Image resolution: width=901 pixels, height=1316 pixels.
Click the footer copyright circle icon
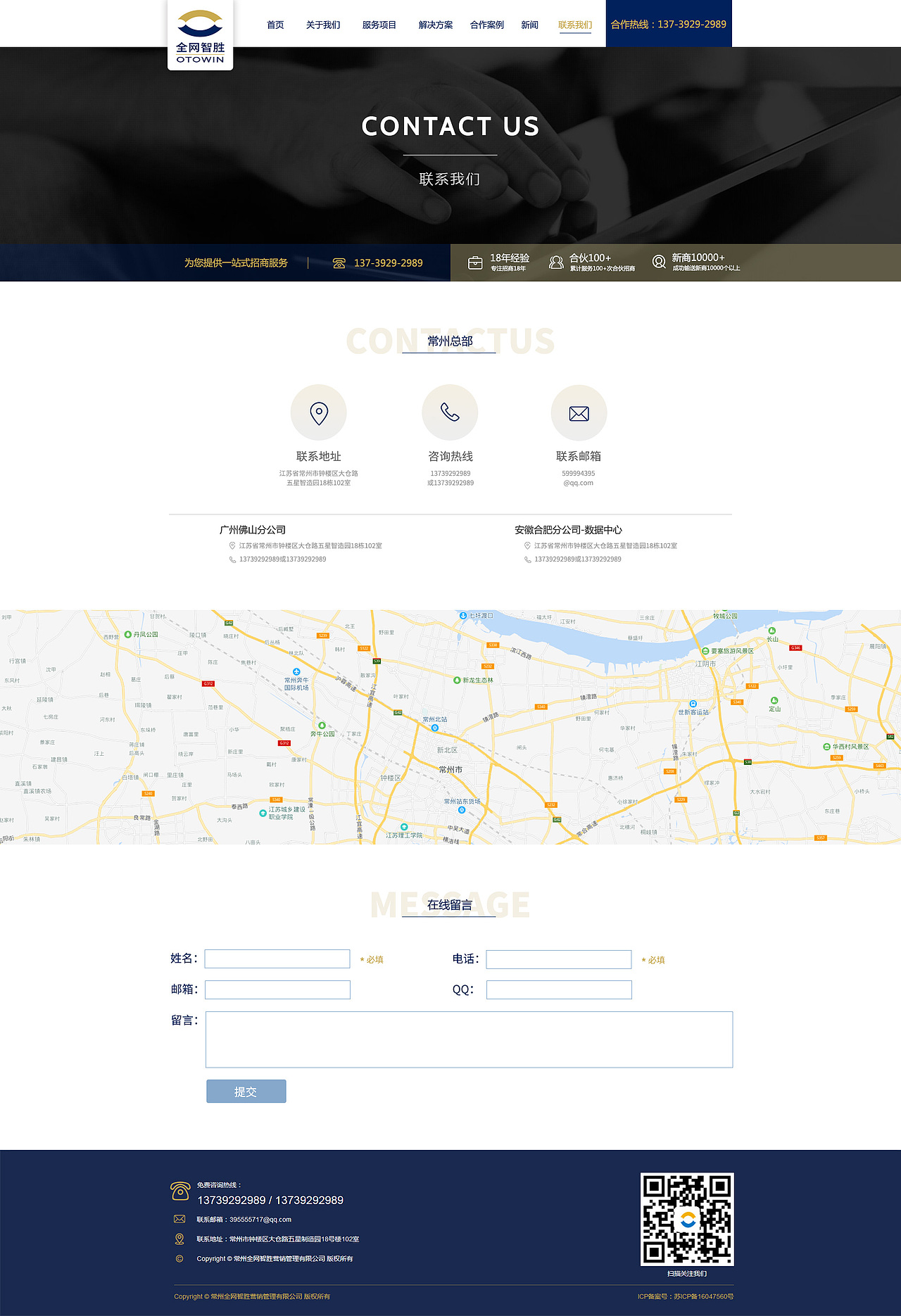[179, 1259]
